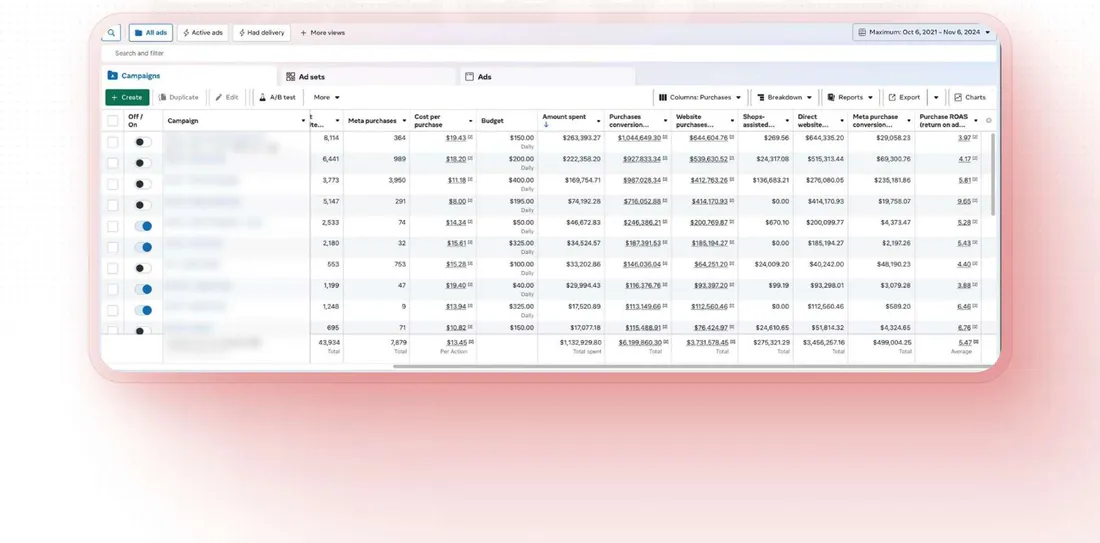This screenshot has height=543, width=1100.
Task: Check the row with $17,520.89 spent
Action: coord(112,310)
